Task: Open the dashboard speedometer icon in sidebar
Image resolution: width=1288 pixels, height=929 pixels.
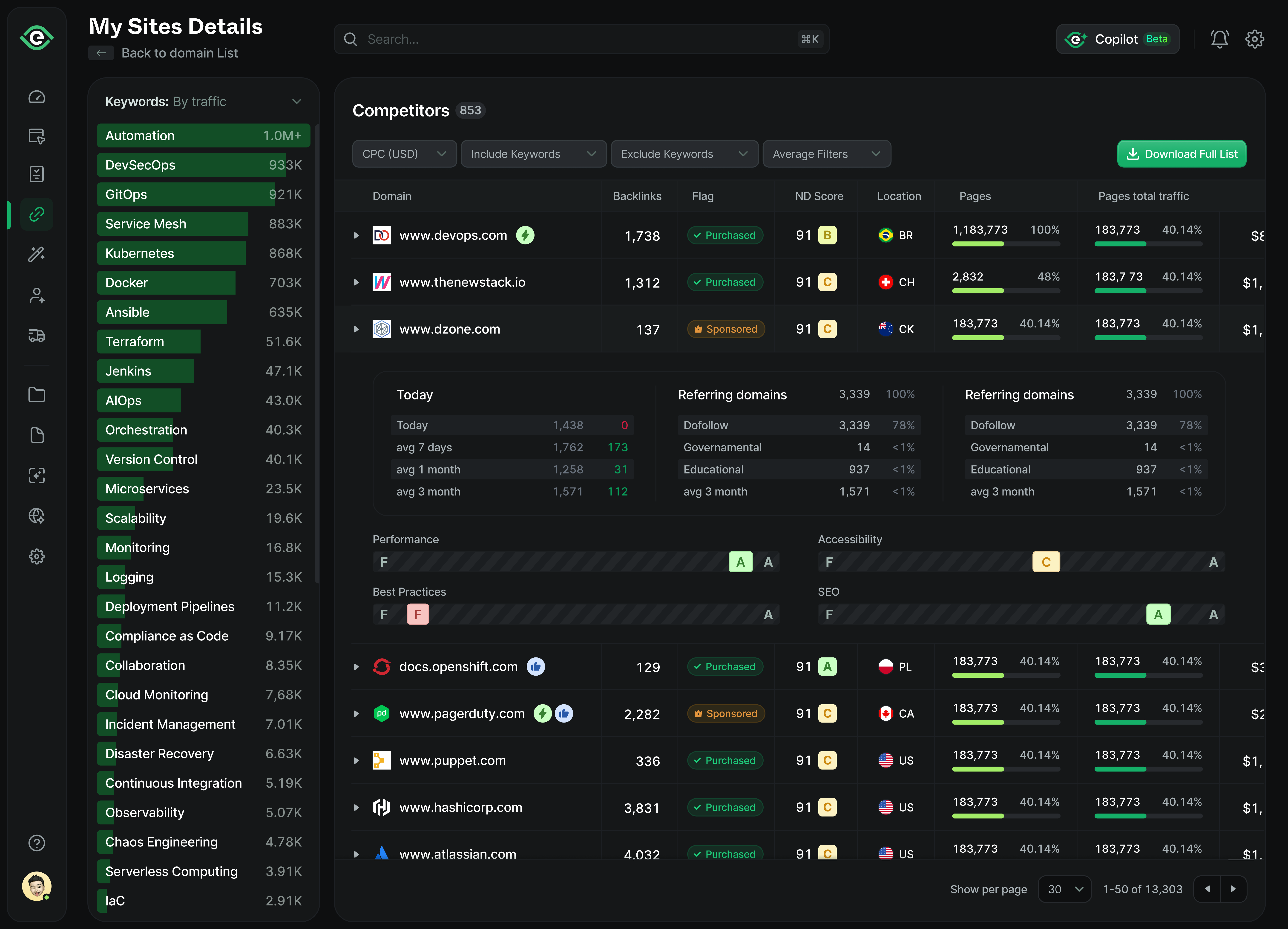Action: pos(36,97)
